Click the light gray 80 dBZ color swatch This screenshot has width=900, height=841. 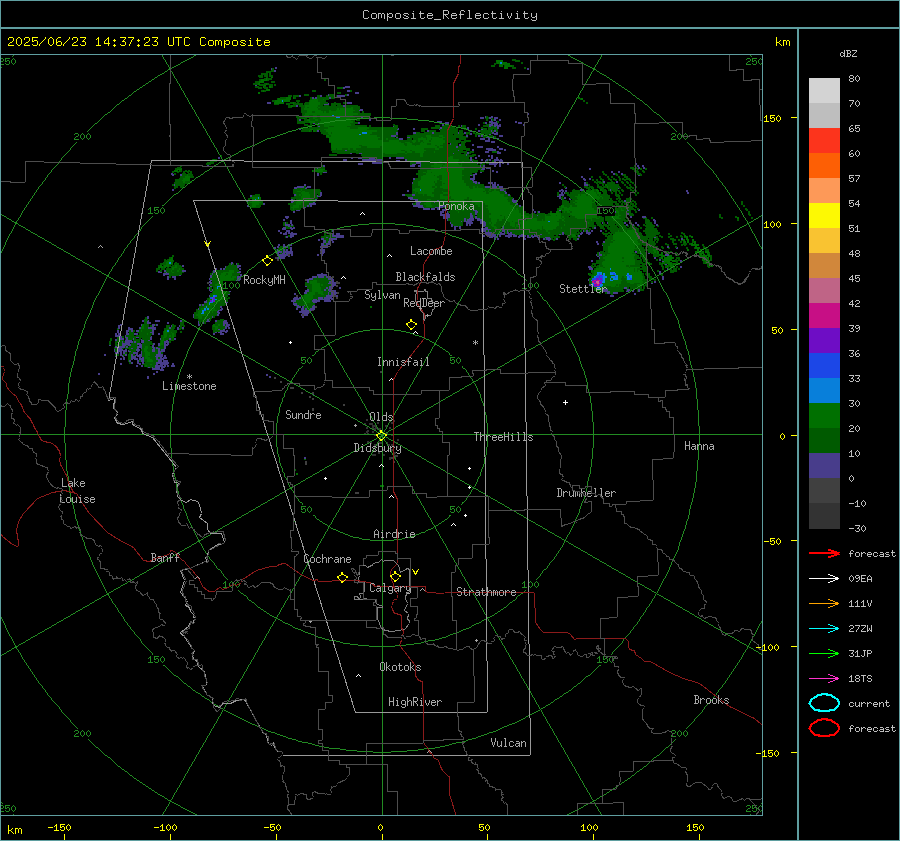pos(824,90)
